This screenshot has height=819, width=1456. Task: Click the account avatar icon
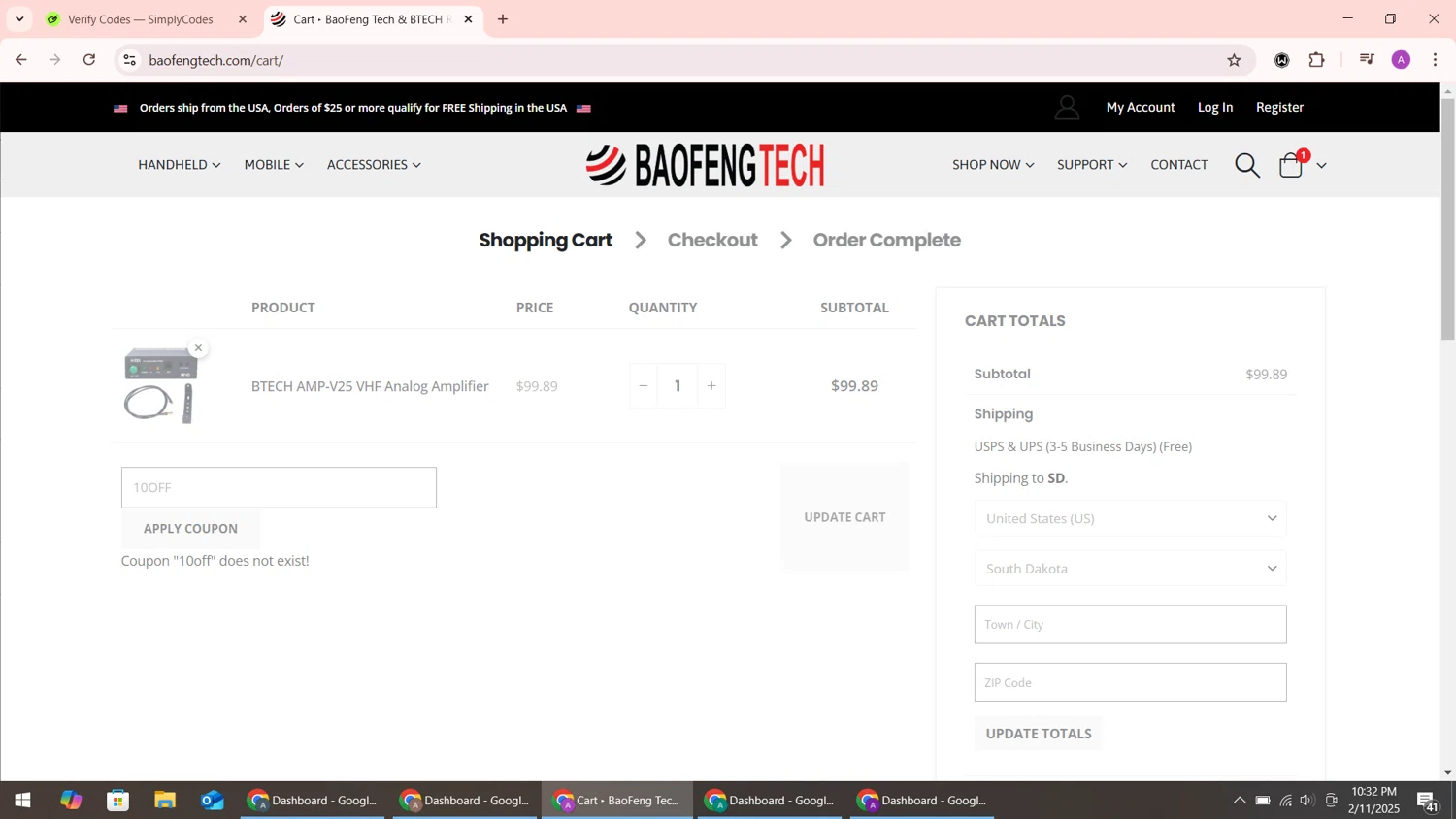coord(1067,108)
